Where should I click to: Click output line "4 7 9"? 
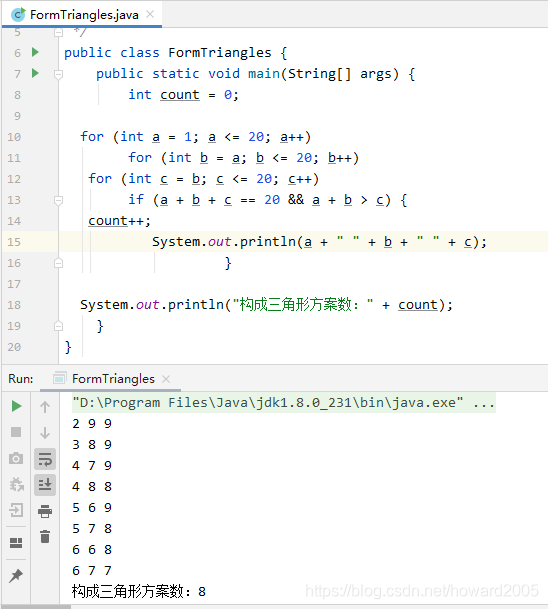(92, 465)
